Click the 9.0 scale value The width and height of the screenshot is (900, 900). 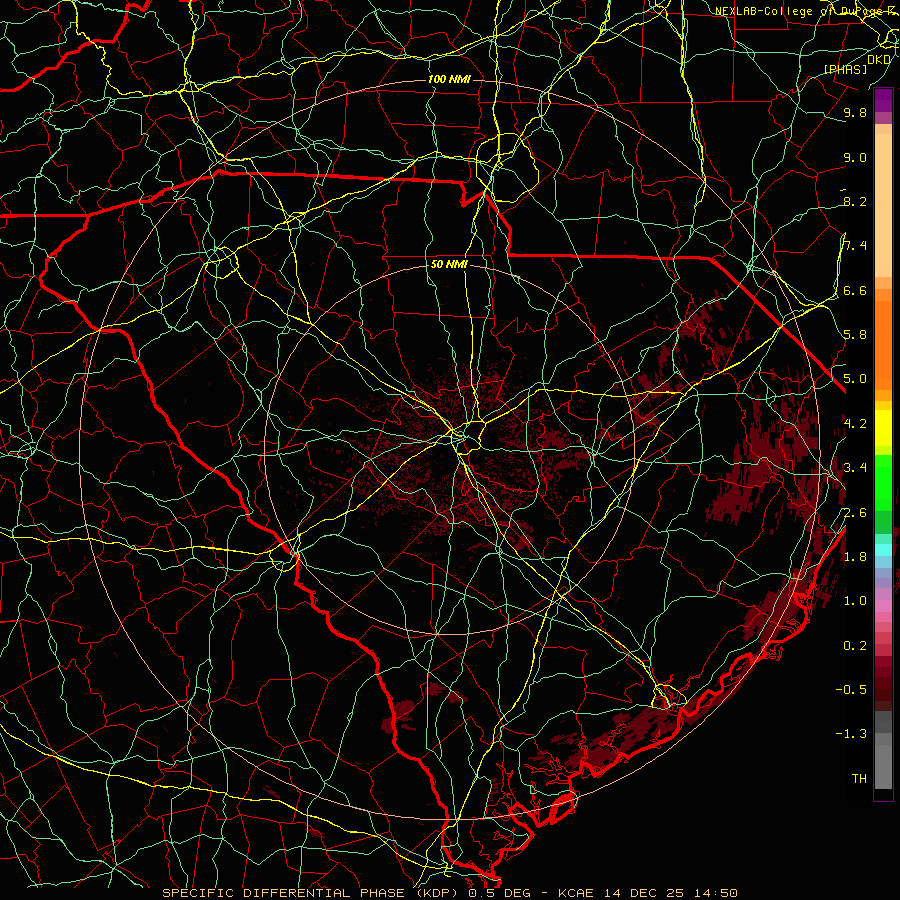855,158
